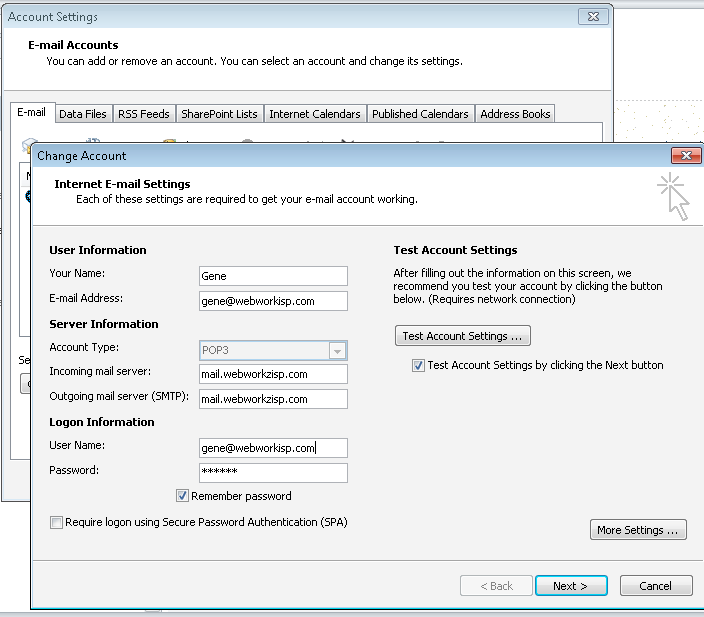Open More Settings
The image size is (704, 617).
point(638,530)
